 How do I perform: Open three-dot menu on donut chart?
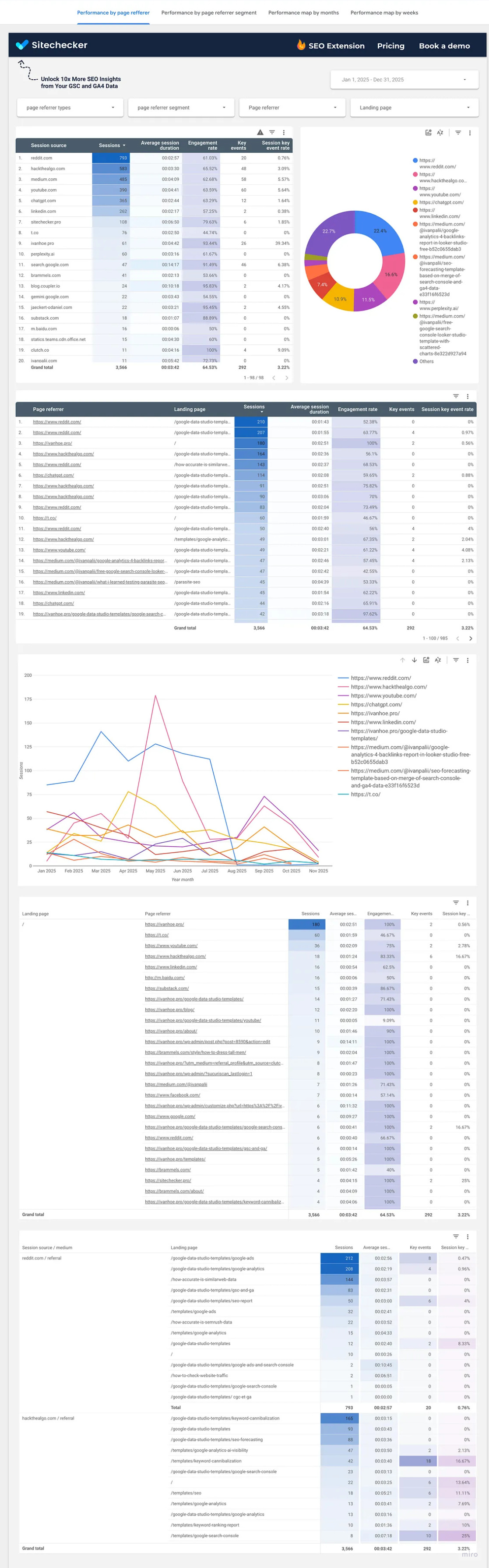coord(470,132)
